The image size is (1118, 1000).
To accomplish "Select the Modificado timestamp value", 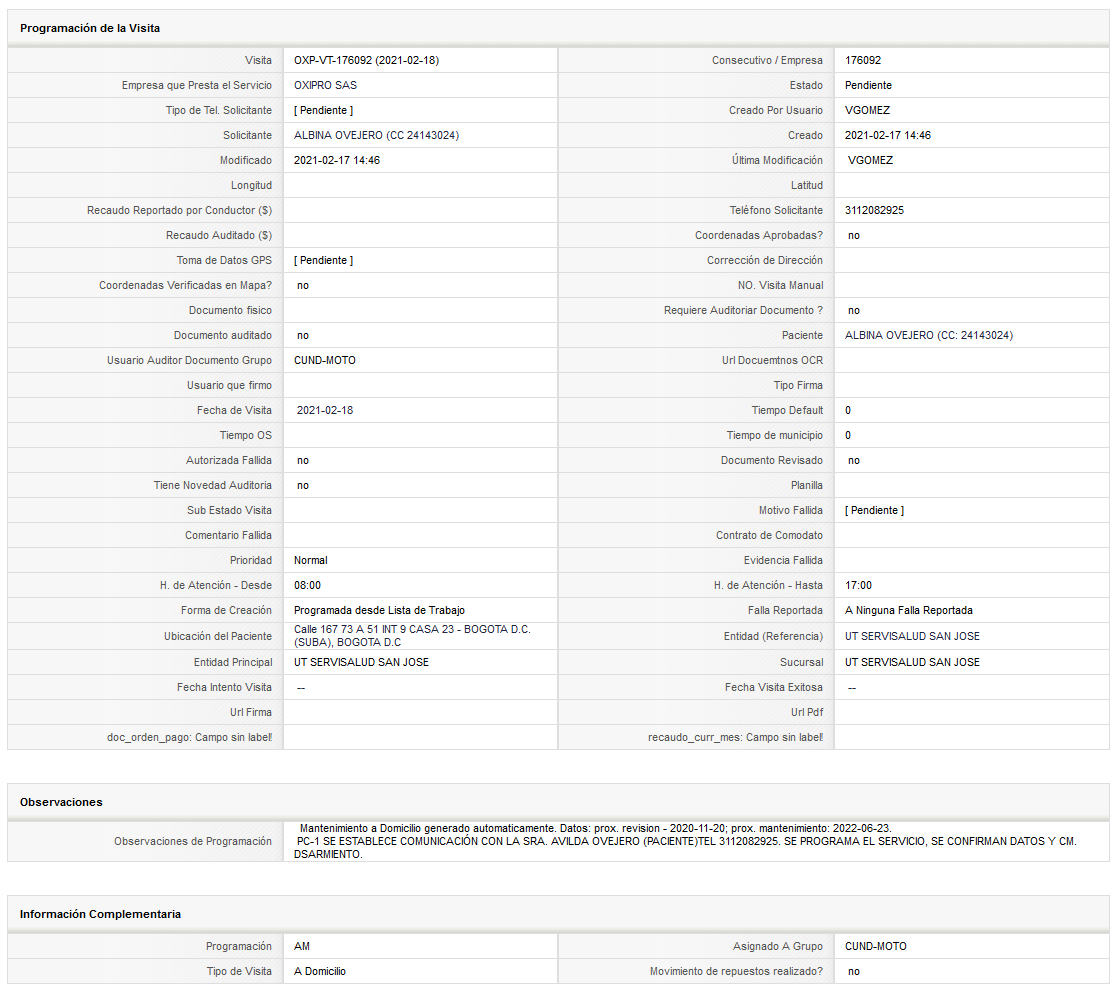I will (x=337, y=160).
